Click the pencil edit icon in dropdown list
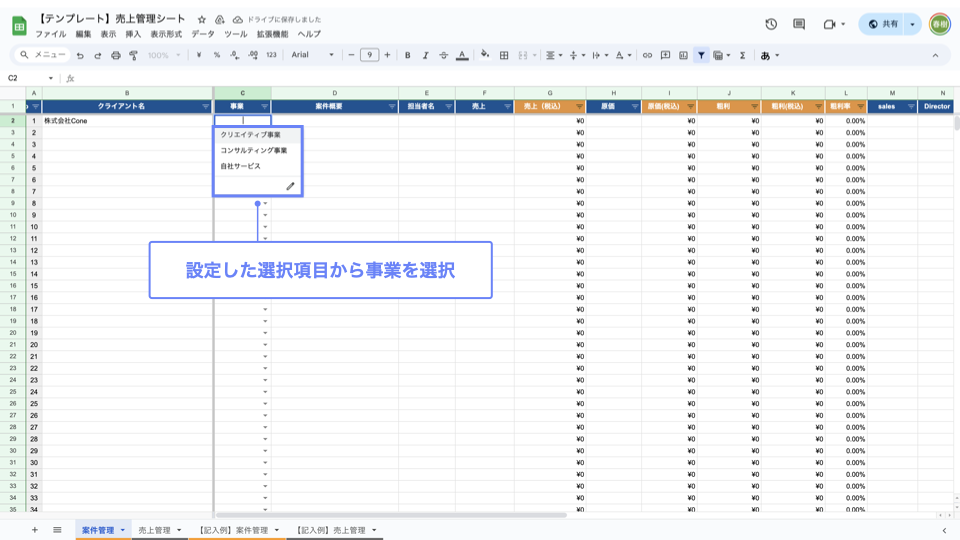 coord(290,186)
